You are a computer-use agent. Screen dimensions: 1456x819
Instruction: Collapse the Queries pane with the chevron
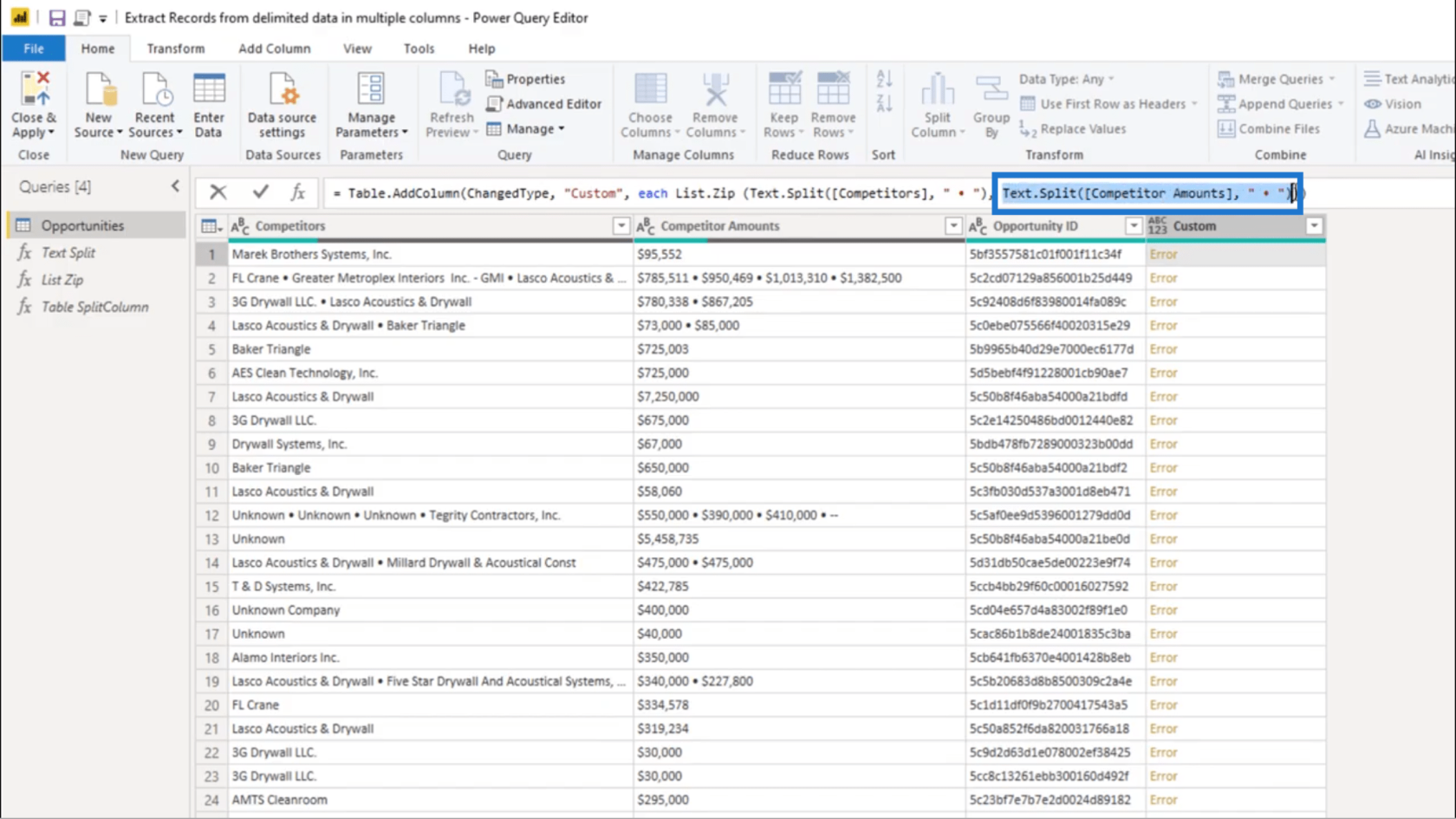point(175,186)
